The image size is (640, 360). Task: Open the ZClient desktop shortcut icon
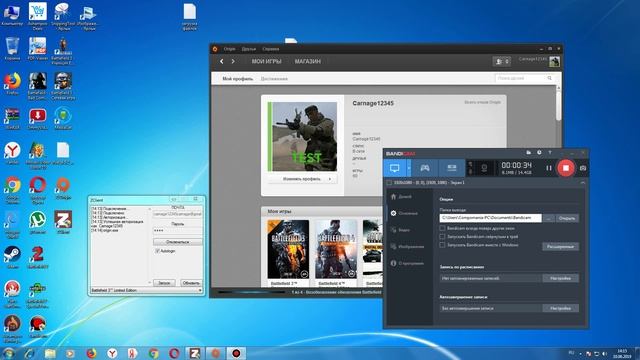point(63,222)
